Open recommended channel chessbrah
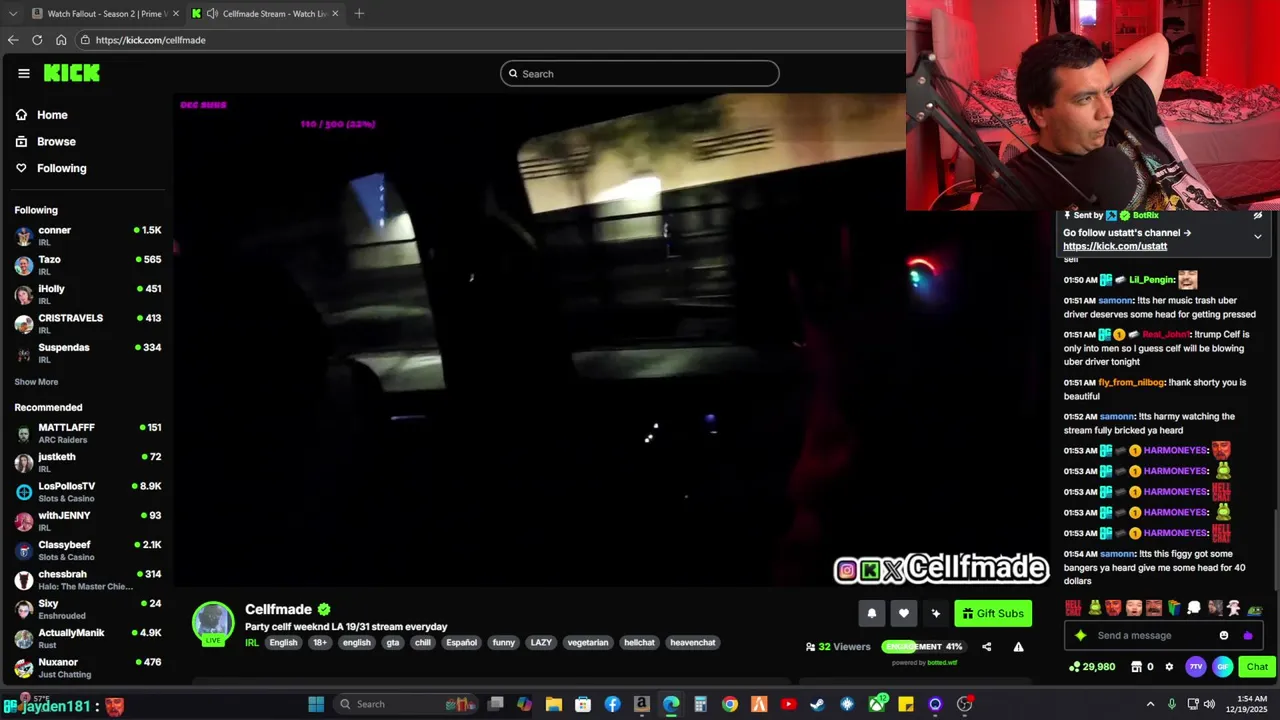 [88, 580]
